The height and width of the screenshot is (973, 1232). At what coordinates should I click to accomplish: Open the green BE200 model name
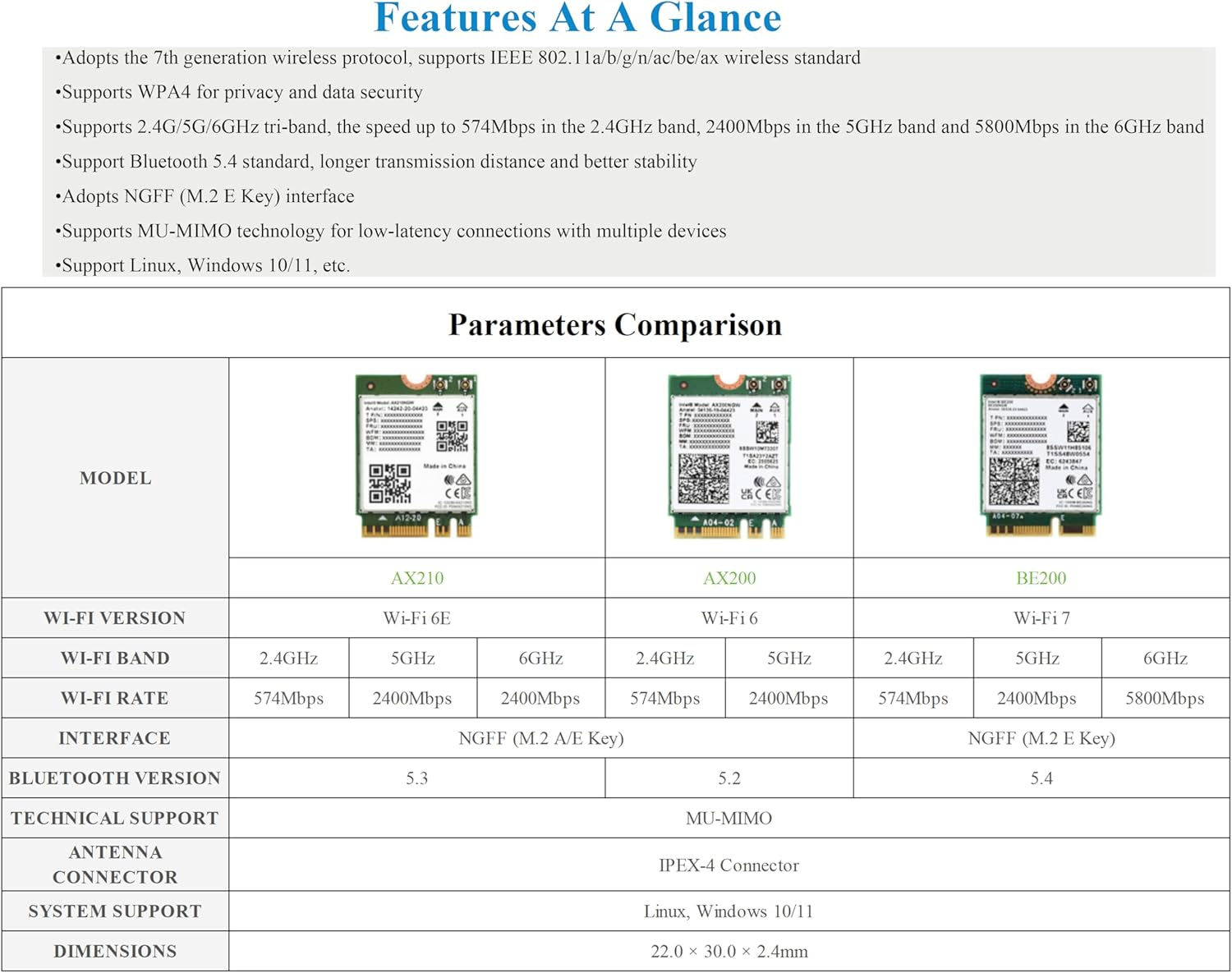[1041, 578]
